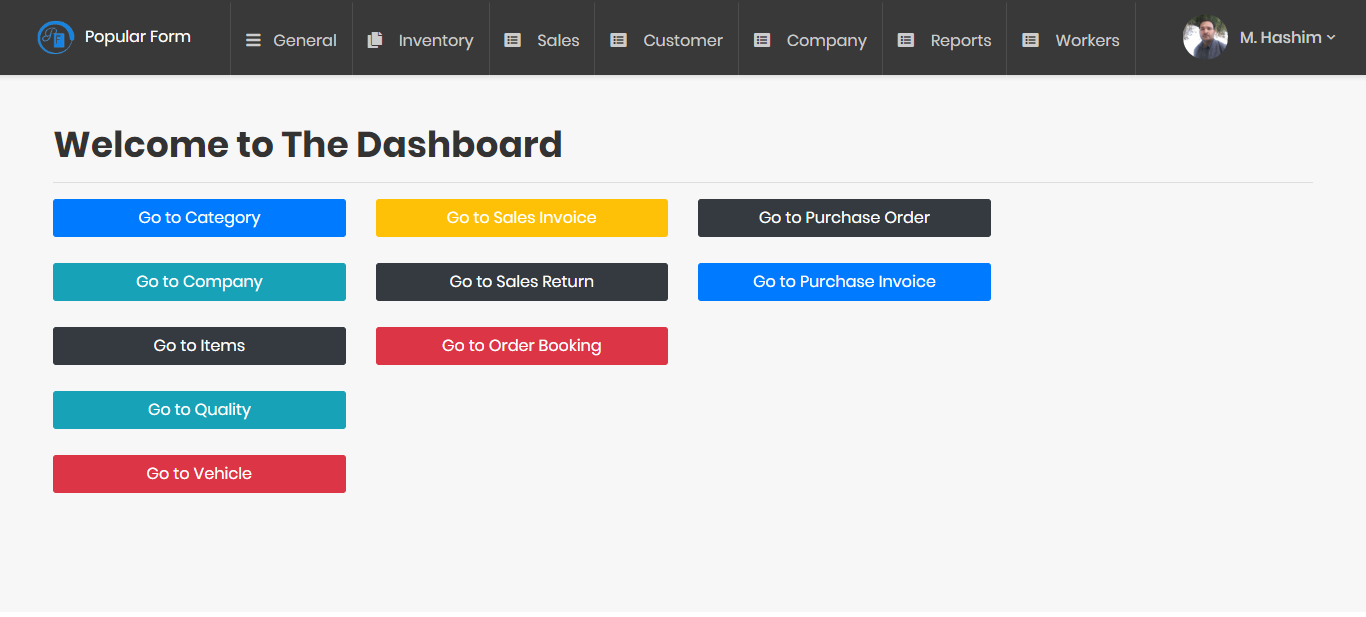Click the Popular Form logo icon
Image resolution: width=1366 pixels, height=617 pixels.
click(55, 38)
